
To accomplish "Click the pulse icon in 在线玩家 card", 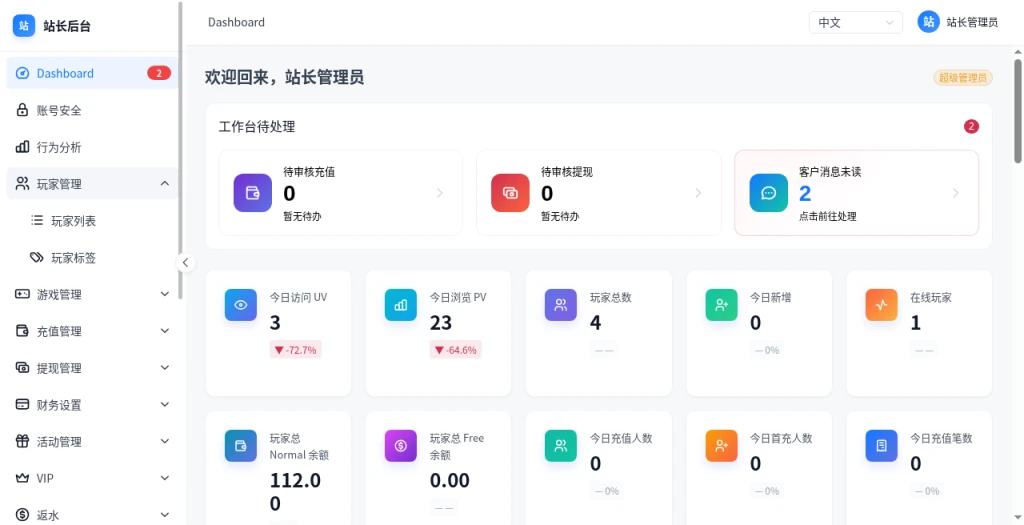I will click(882, 305).
